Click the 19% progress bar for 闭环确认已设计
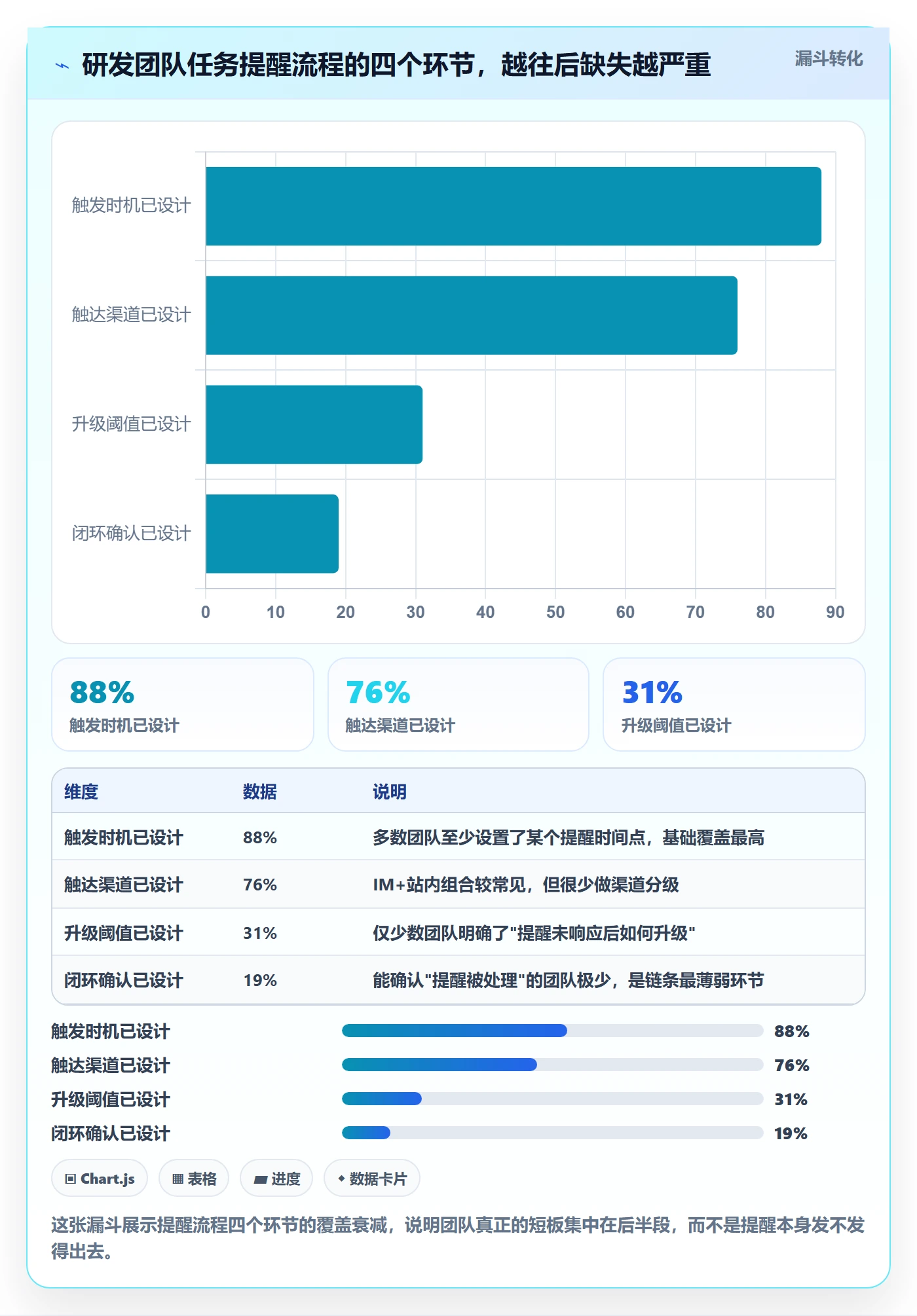Image resolution: width=917 pixels, height=1316 pixels. 553,1133
